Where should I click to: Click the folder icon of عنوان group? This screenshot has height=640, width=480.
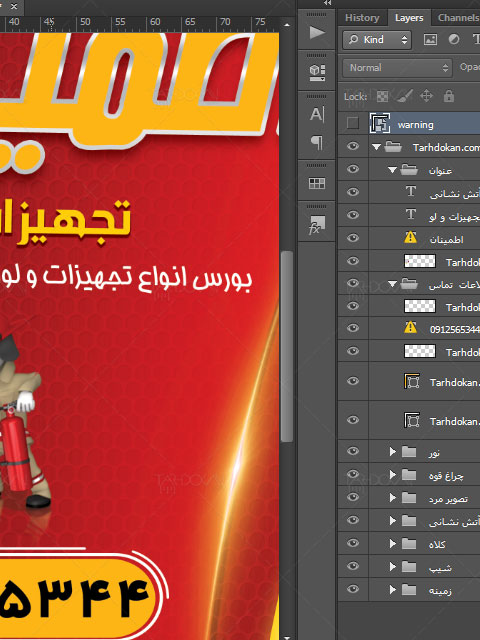pos(409,169)
